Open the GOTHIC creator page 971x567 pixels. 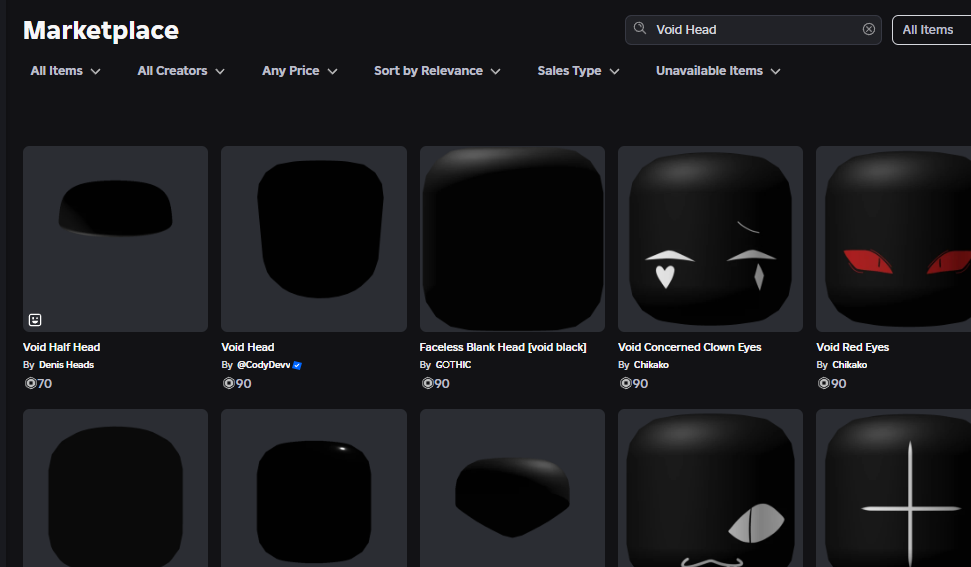453,365
